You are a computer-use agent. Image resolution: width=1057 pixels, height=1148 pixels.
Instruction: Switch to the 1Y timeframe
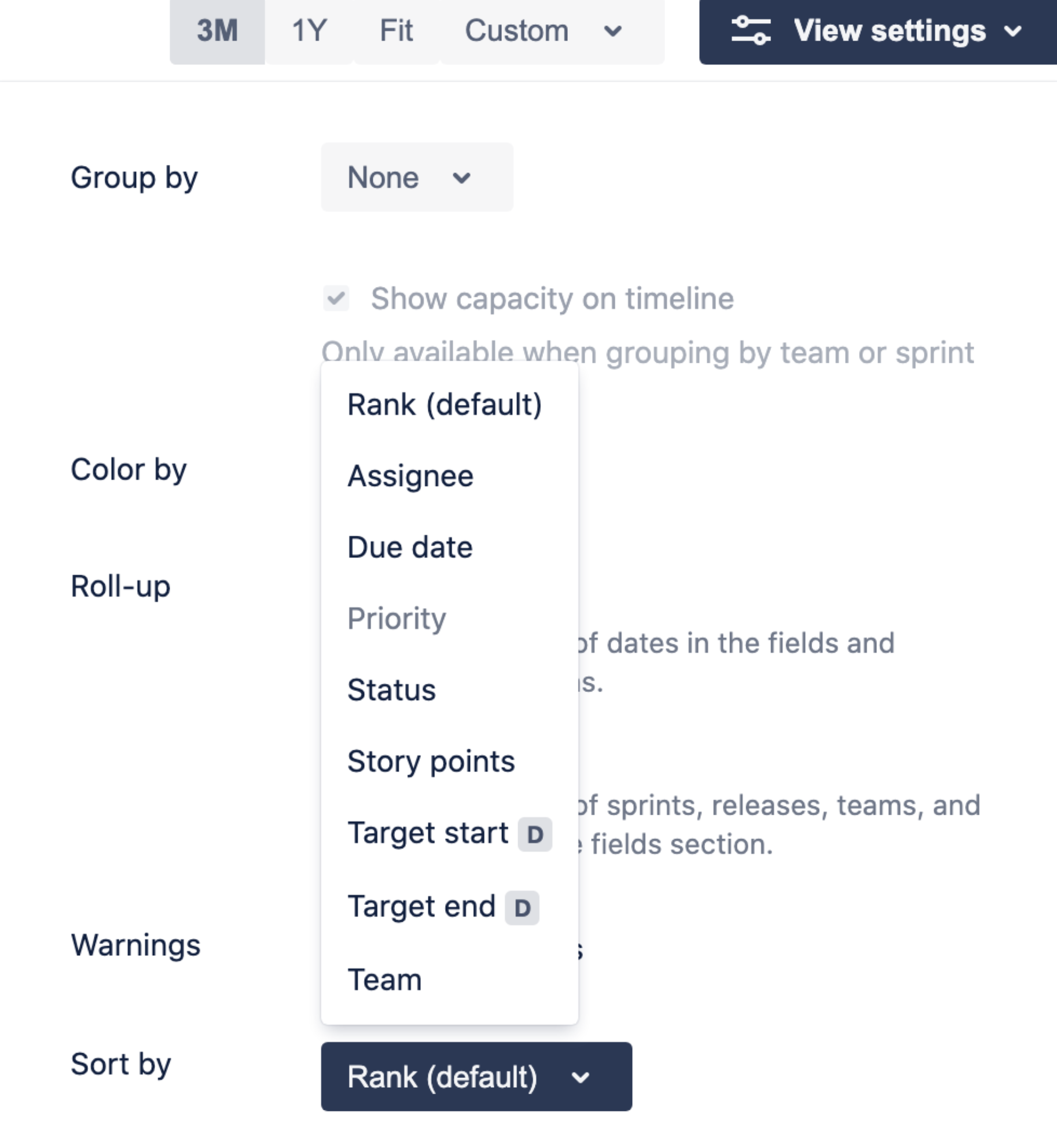310,31
